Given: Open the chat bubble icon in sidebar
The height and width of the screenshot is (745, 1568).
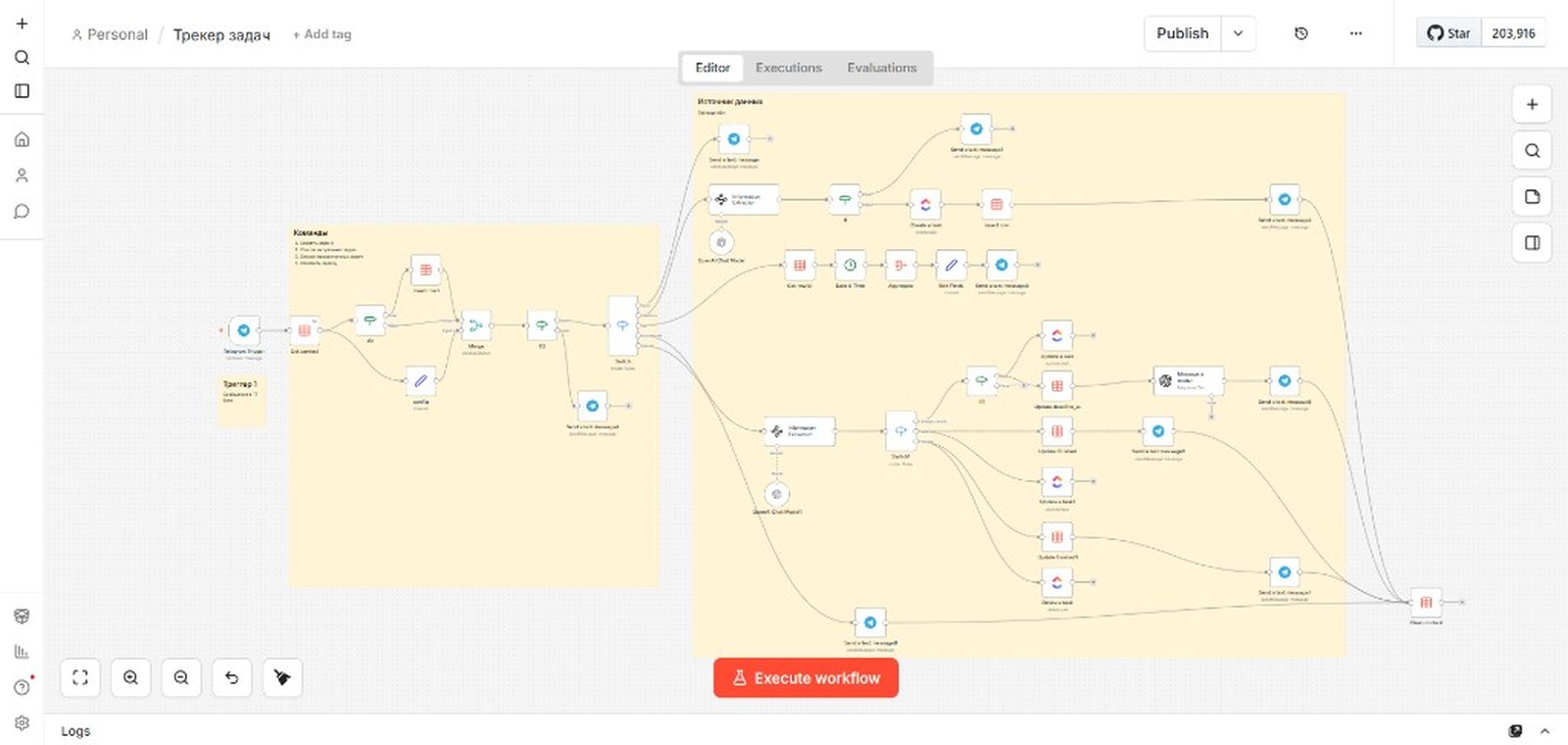Looking at the screenshot, I should click(22, 212).
